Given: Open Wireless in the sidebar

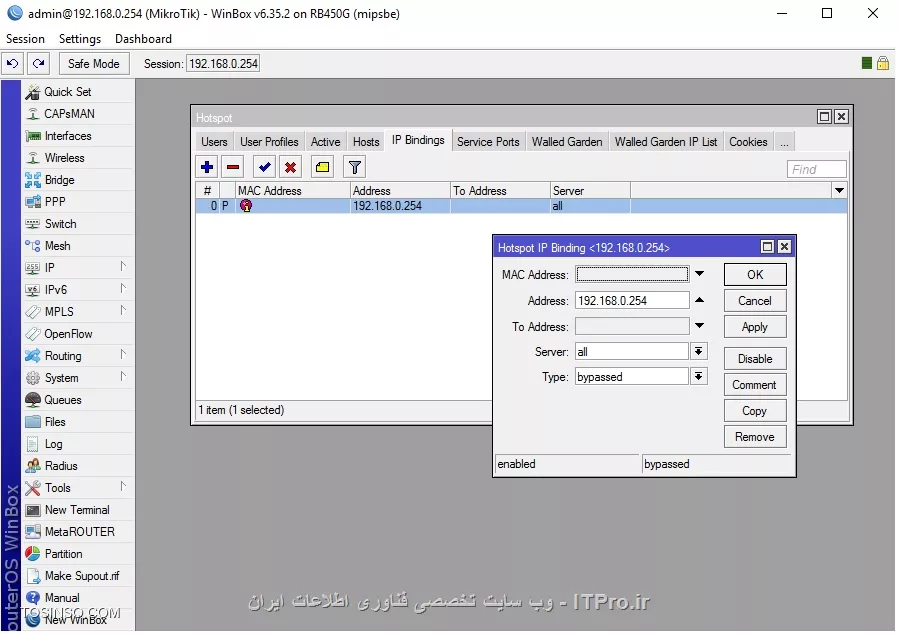Looking at the screenshot, I should [x=77, y=158].
